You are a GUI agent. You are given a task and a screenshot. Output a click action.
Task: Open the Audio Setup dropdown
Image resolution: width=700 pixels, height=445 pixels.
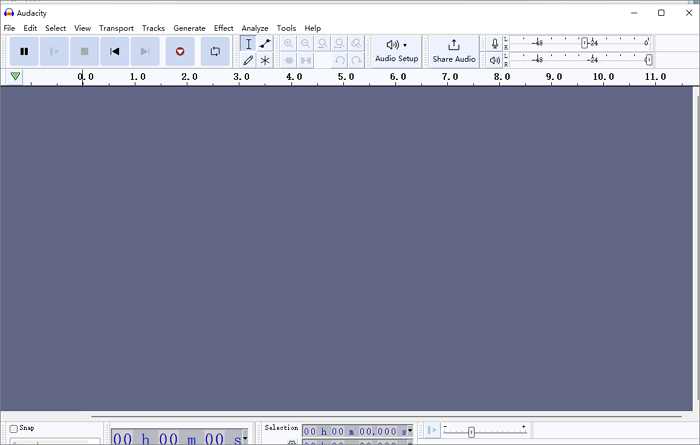pos(396,51)
